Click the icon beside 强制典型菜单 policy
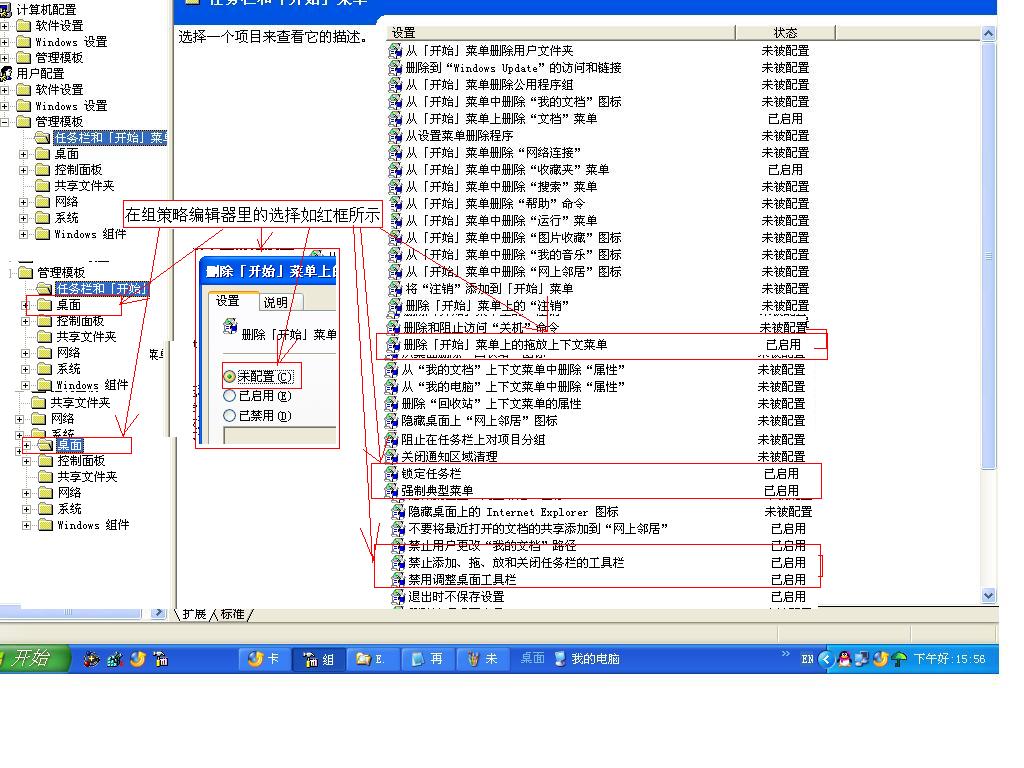The width and height of the screenshot is (1024, 768). point(391,490)
